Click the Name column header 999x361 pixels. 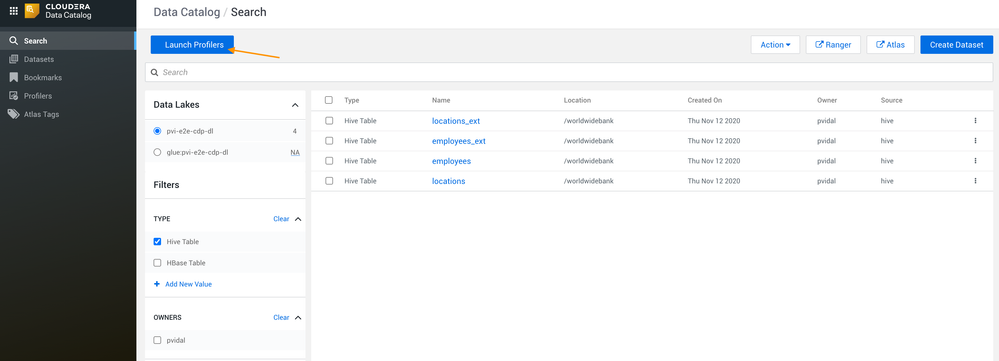point(441,101)
